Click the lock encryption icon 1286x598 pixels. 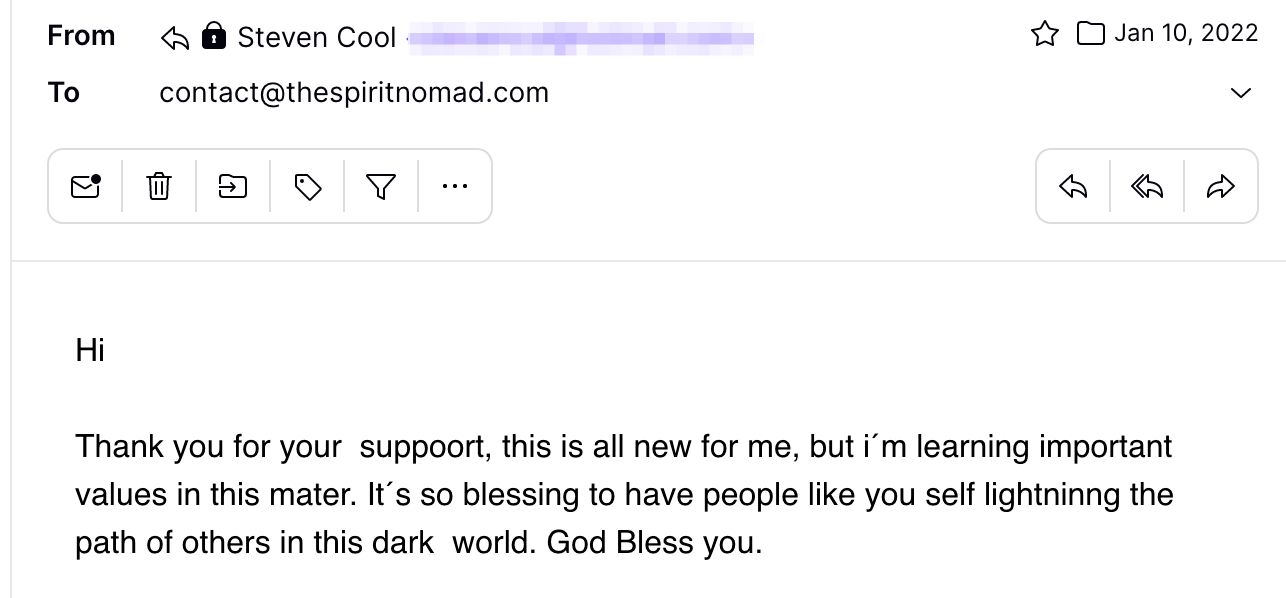[213, 38]
